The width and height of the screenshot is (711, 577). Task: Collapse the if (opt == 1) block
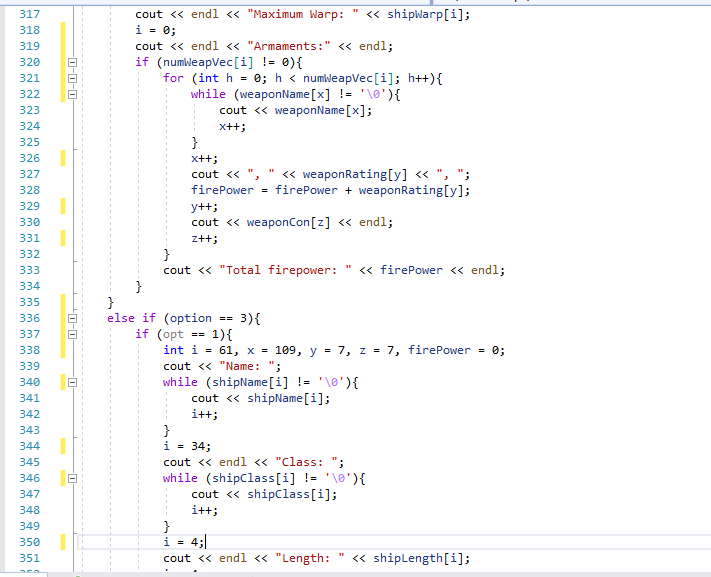tap(72, 334)
